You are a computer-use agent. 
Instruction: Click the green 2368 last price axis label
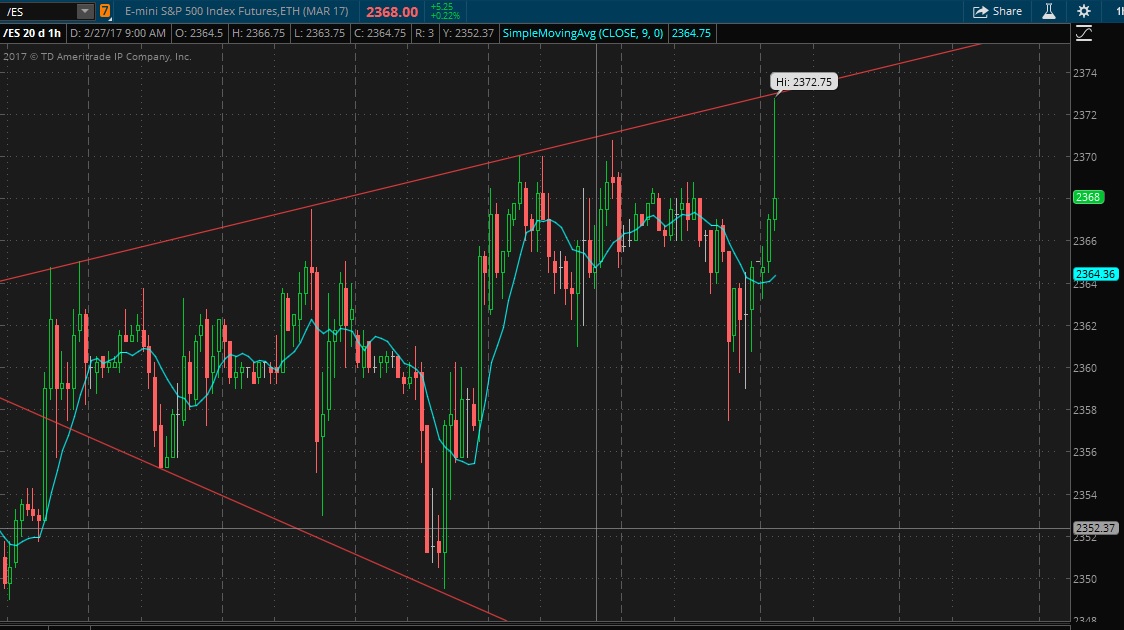1087,197
